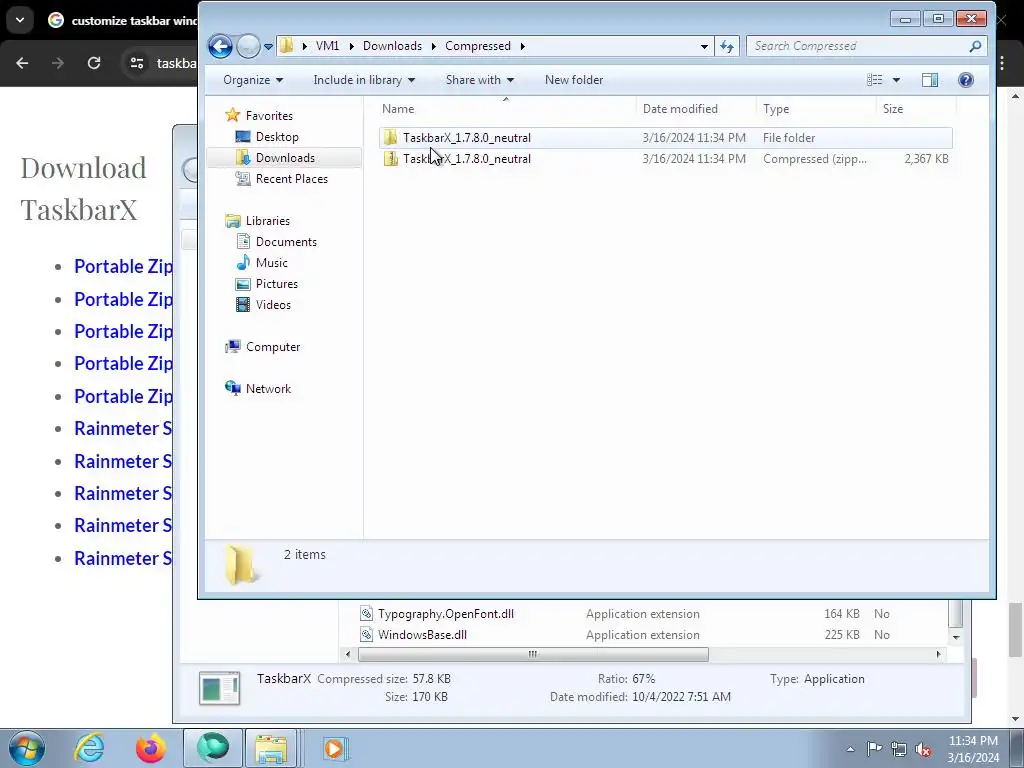The image size is (1024, 768).
Task: Open Downloads in Favorites
Action: pos(285,157)
